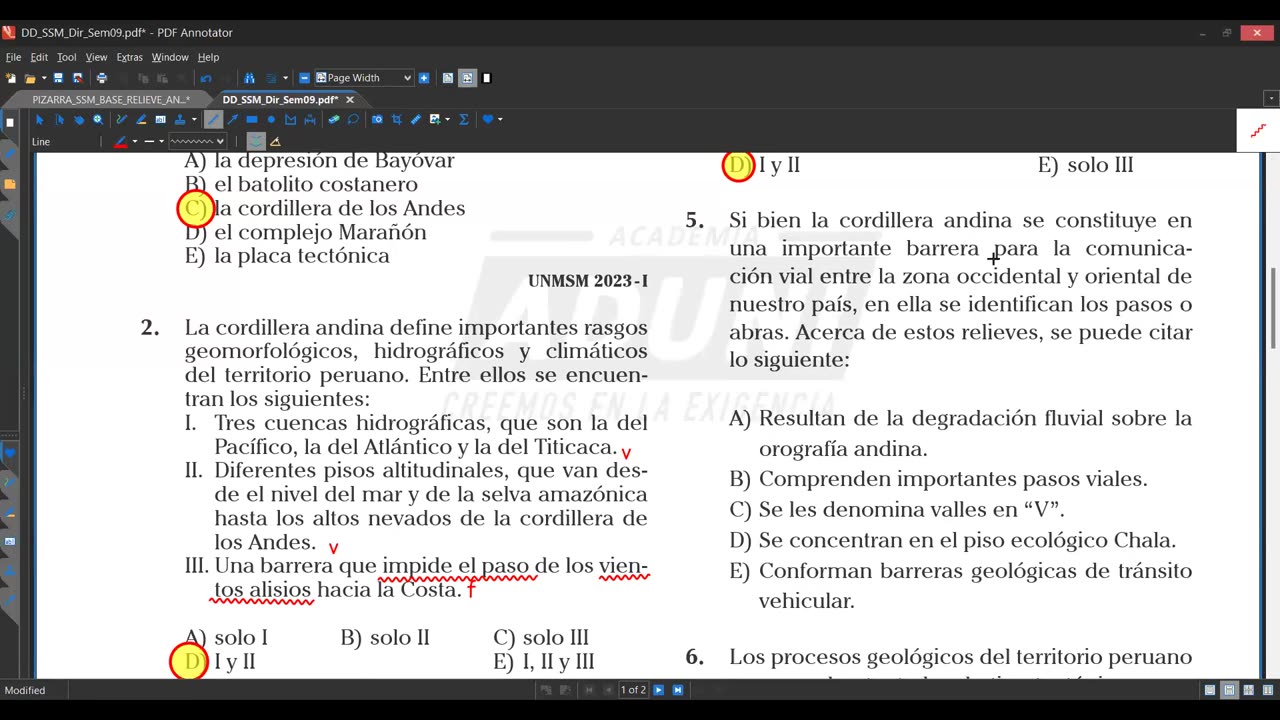1280x720 pixels.
Task: Click the page number field 1 of 2
Action: (x=633, y=690)
